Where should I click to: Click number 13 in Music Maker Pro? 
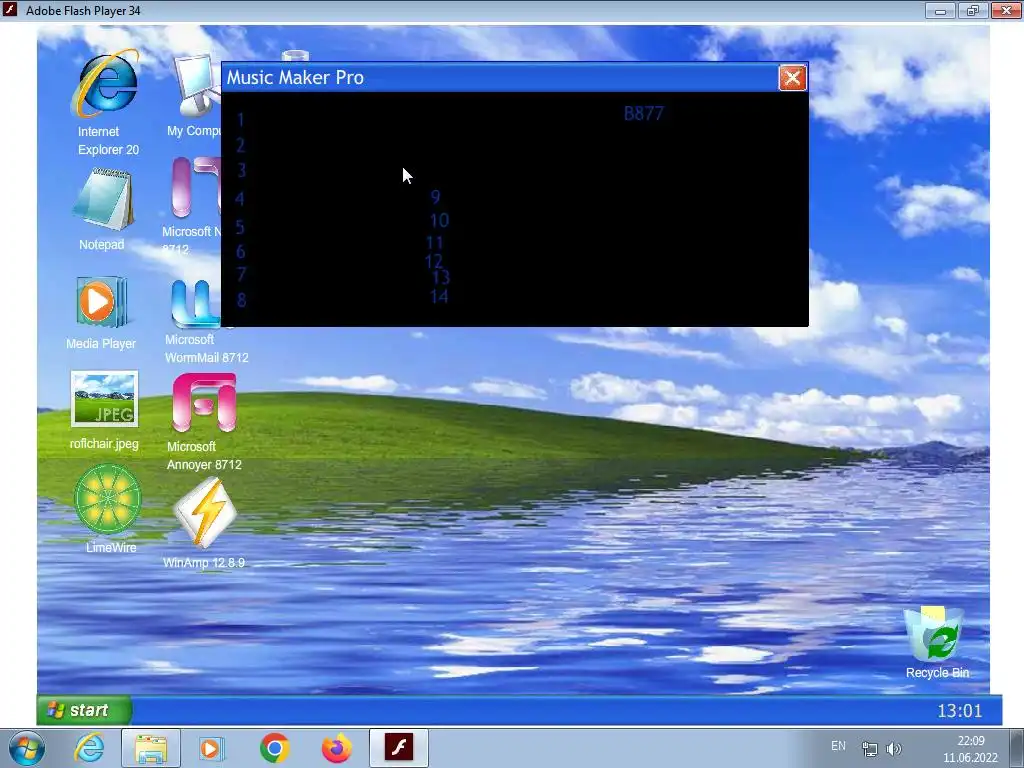point(441,277)
